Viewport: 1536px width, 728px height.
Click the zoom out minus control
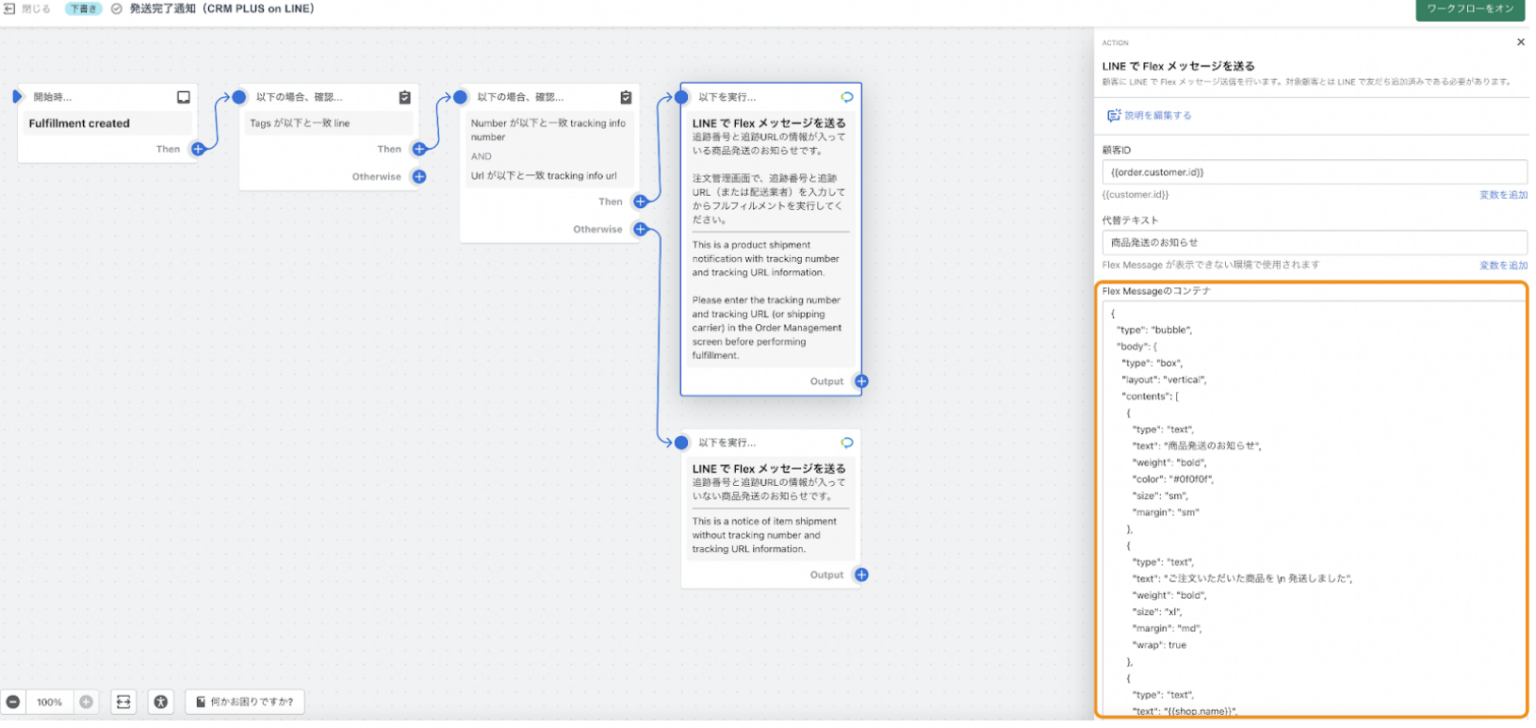click(x=14, y=702)
